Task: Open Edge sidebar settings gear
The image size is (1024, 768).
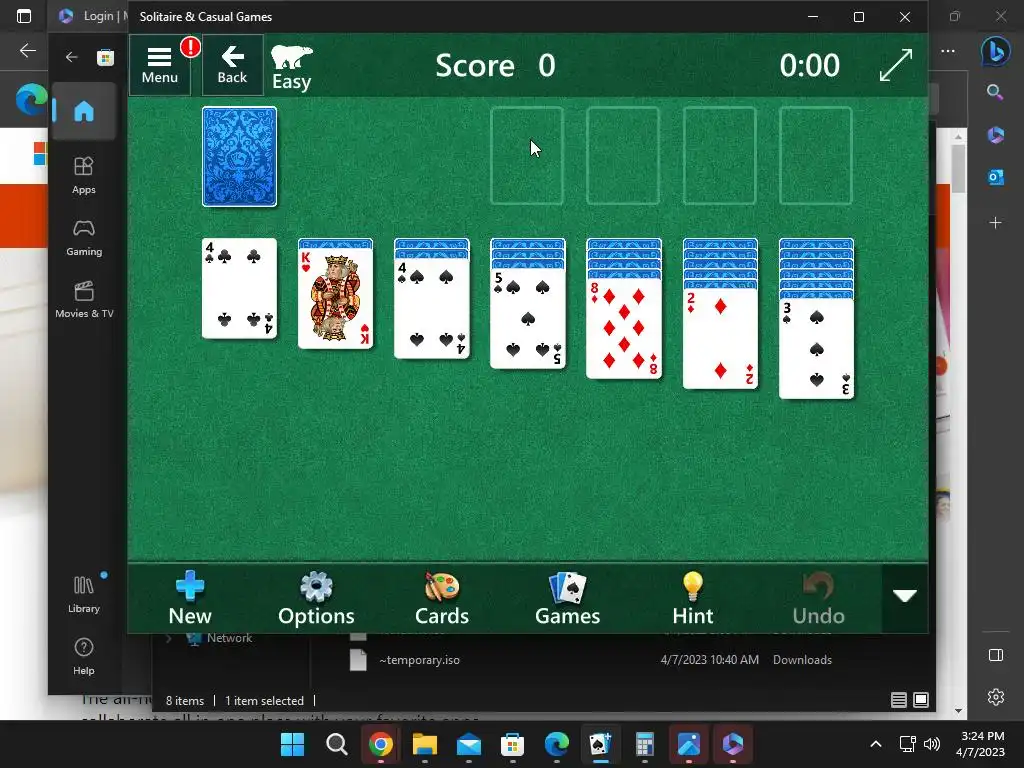Action: click(995, 697)
